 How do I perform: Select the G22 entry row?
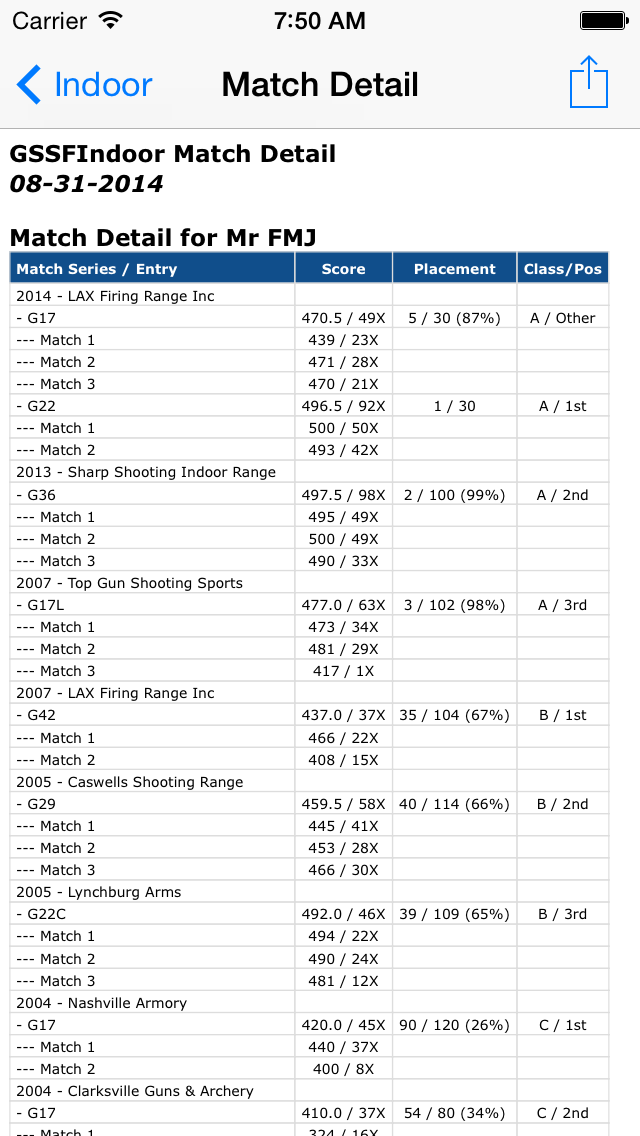[x=309, y=406]
